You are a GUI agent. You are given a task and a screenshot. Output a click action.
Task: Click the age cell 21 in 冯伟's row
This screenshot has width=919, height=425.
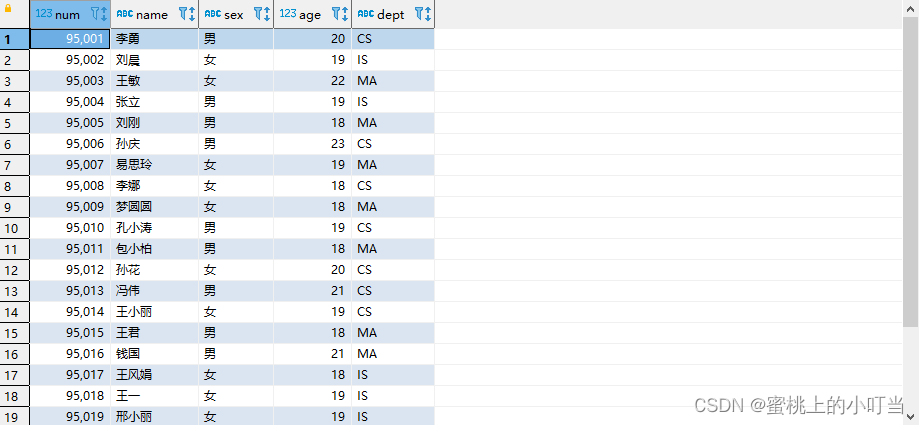coord(313,291)
